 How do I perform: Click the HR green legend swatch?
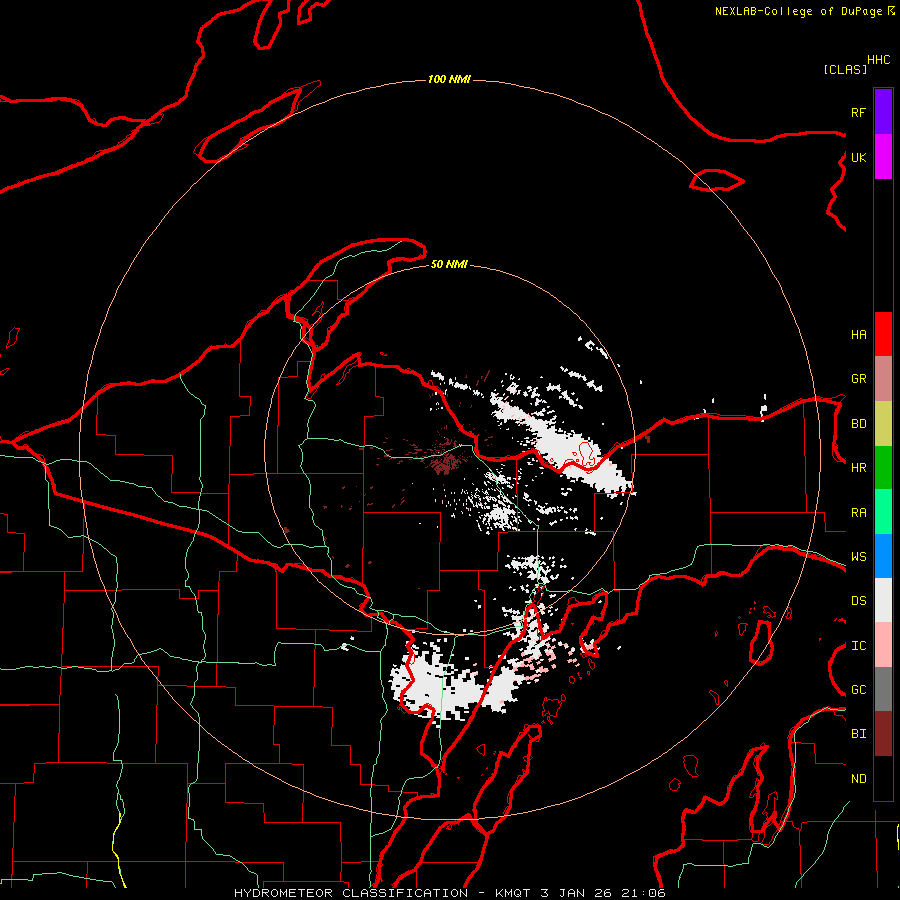(x=883, y=467)
